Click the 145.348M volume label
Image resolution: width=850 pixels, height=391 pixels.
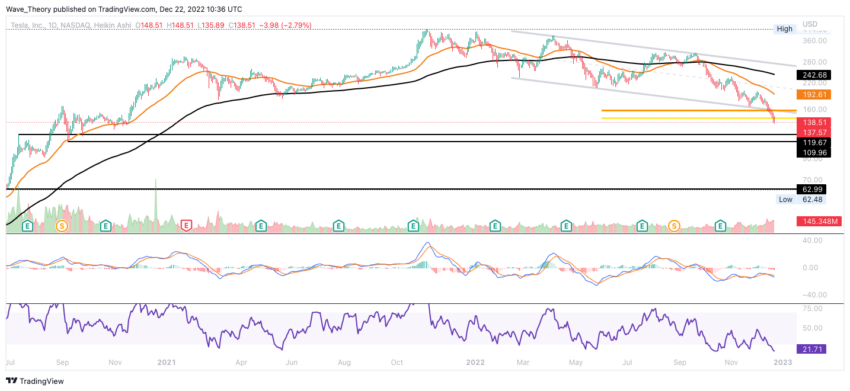(x=812, y=221)
